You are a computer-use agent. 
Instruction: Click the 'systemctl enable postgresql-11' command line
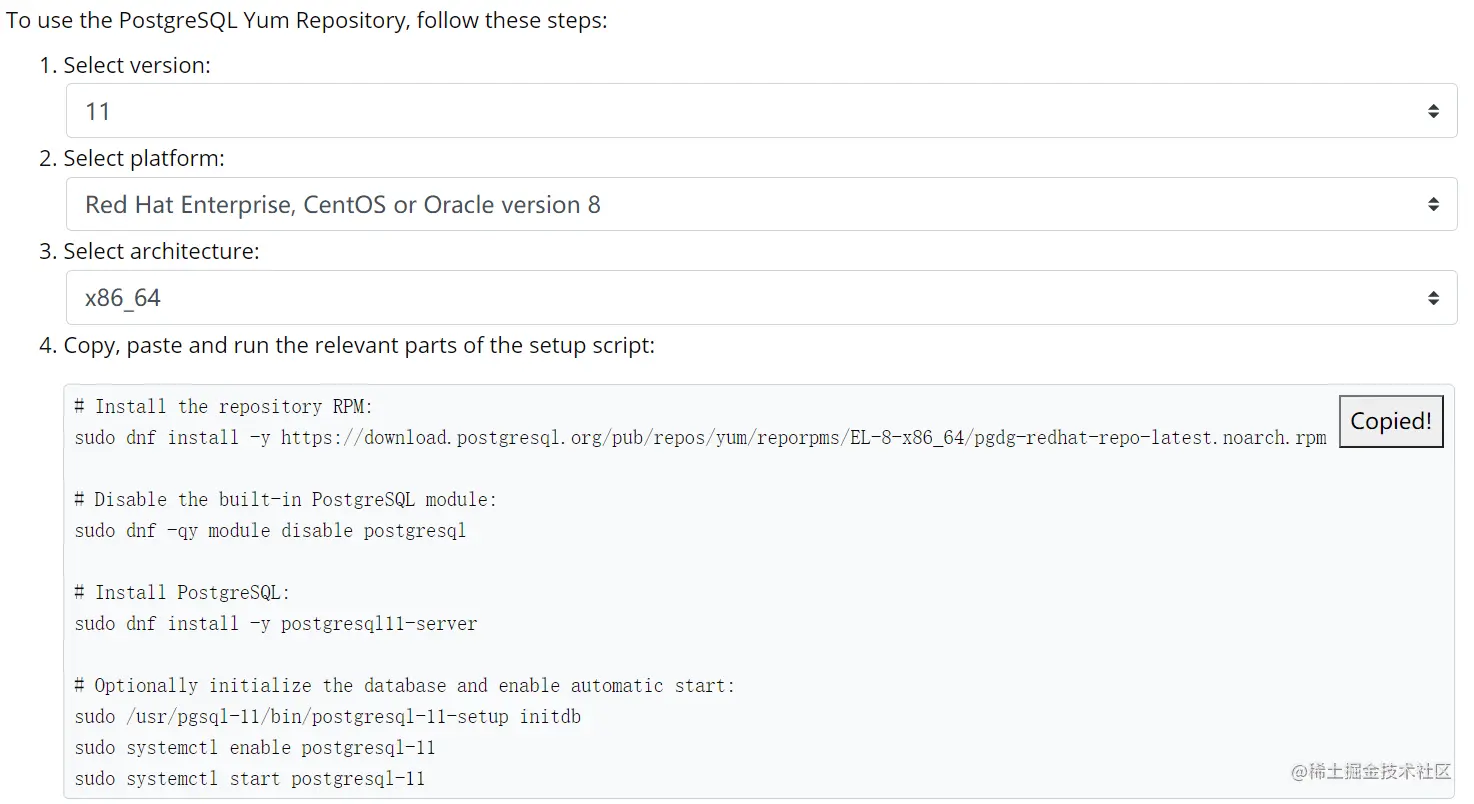point(255,748)
